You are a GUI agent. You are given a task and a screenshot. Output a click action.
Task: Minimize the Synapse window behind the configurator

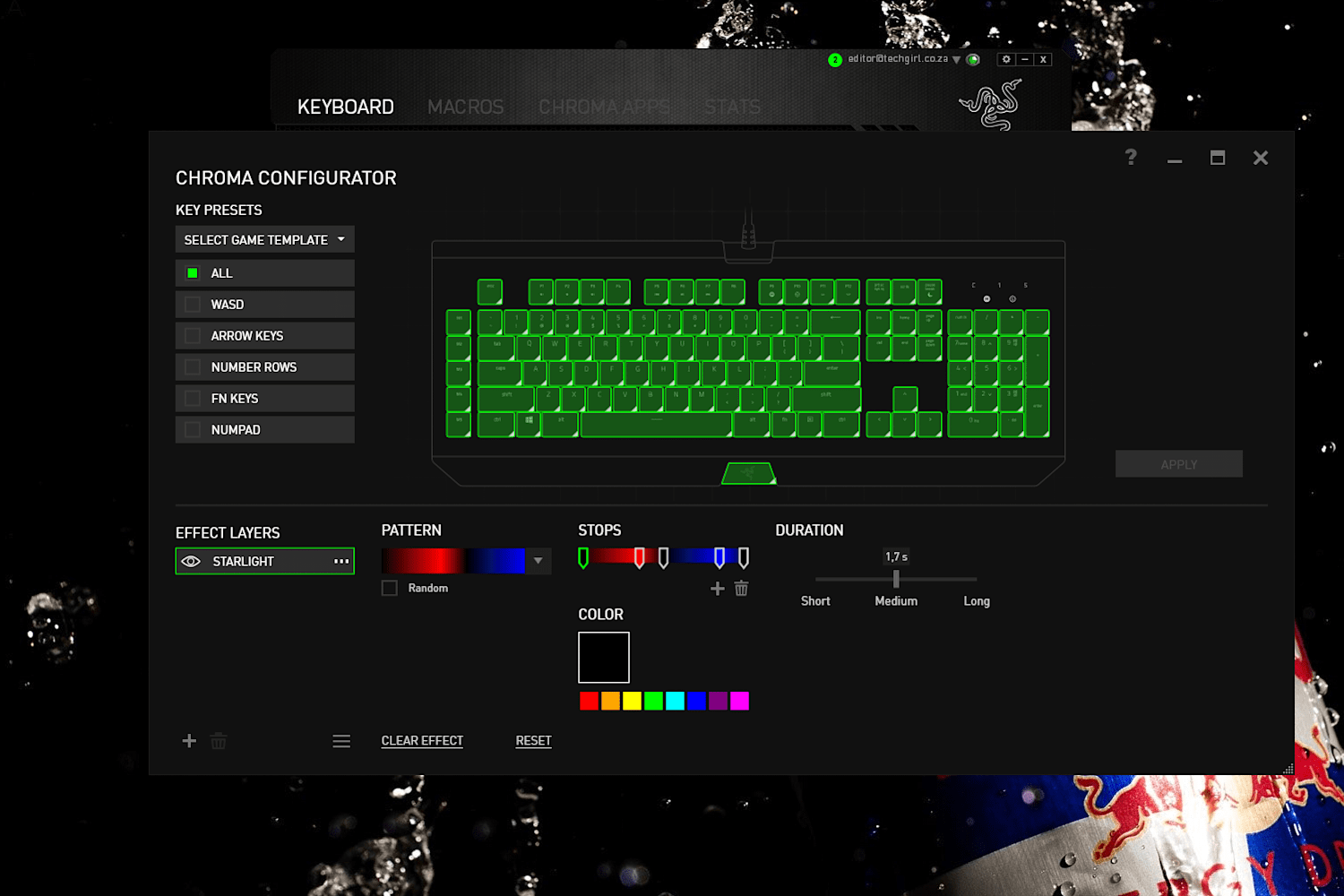[1025, 59]
